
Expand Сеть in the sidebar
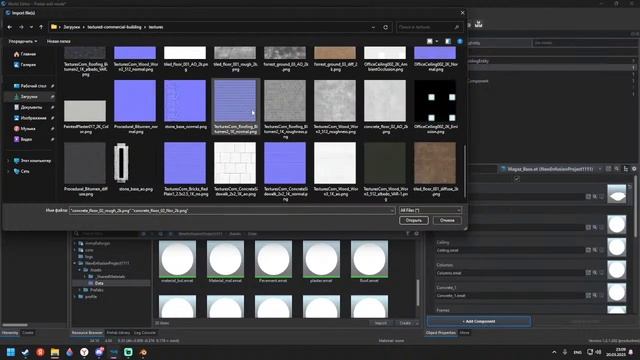(x=9, y=171)
